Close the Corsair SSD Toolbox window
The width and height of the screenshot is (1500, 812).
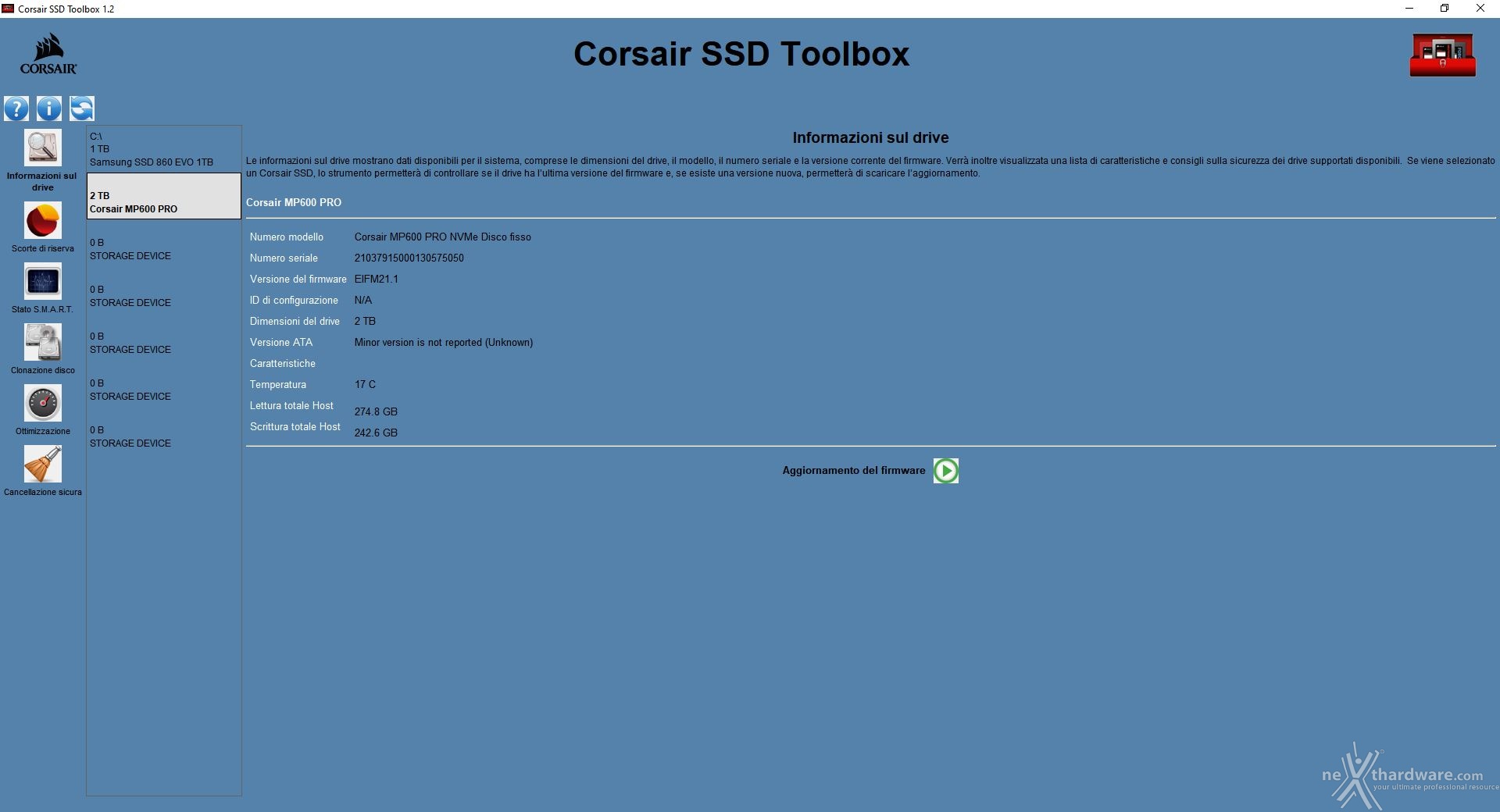[x=1480, y=9]
